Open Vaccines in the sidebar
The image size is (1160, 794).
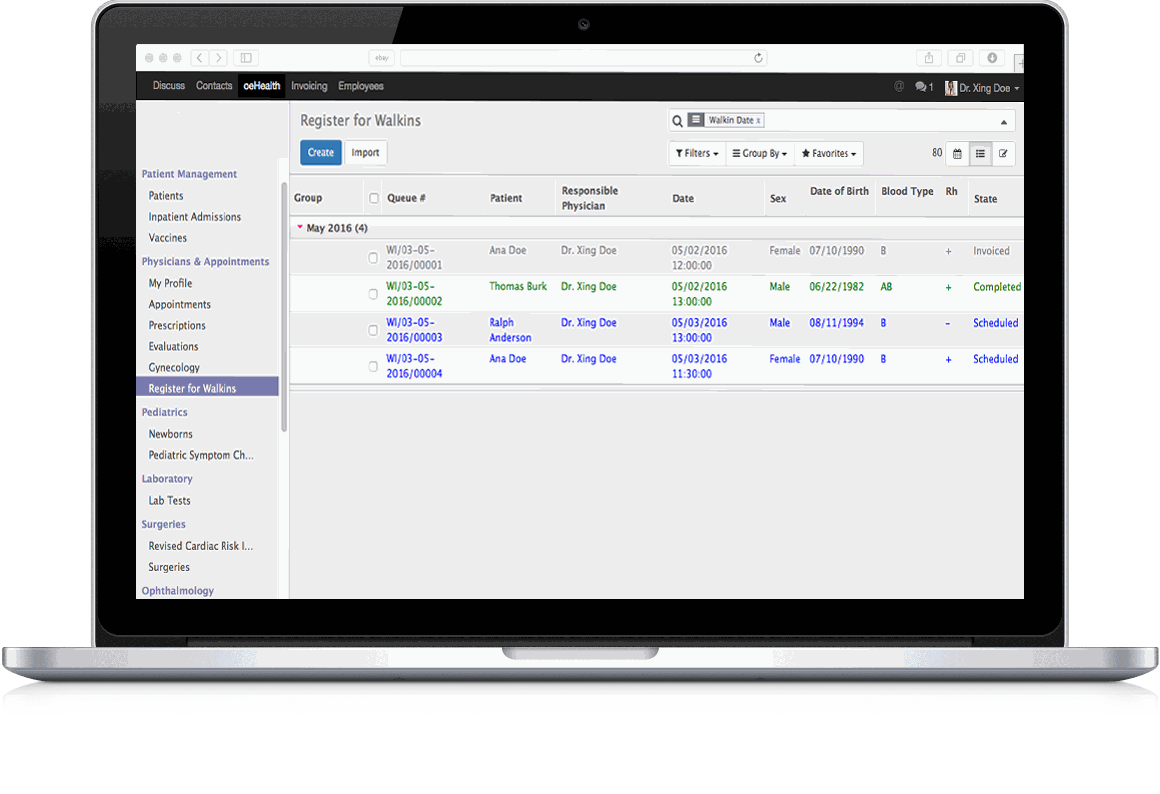pos(168,238)
